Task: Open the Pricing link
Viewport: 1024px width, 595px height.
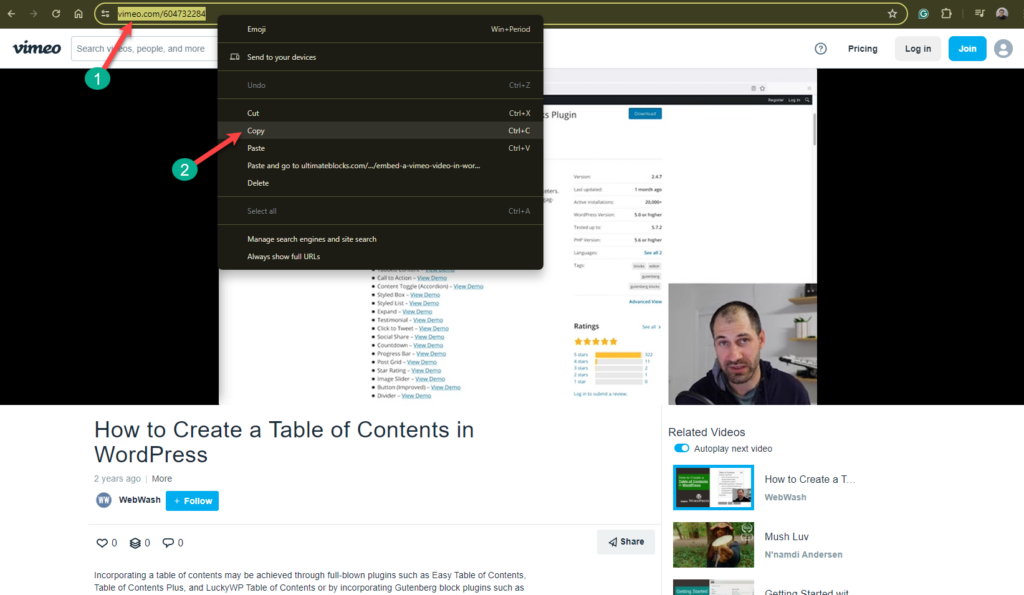Action: [x=862, y=48]
